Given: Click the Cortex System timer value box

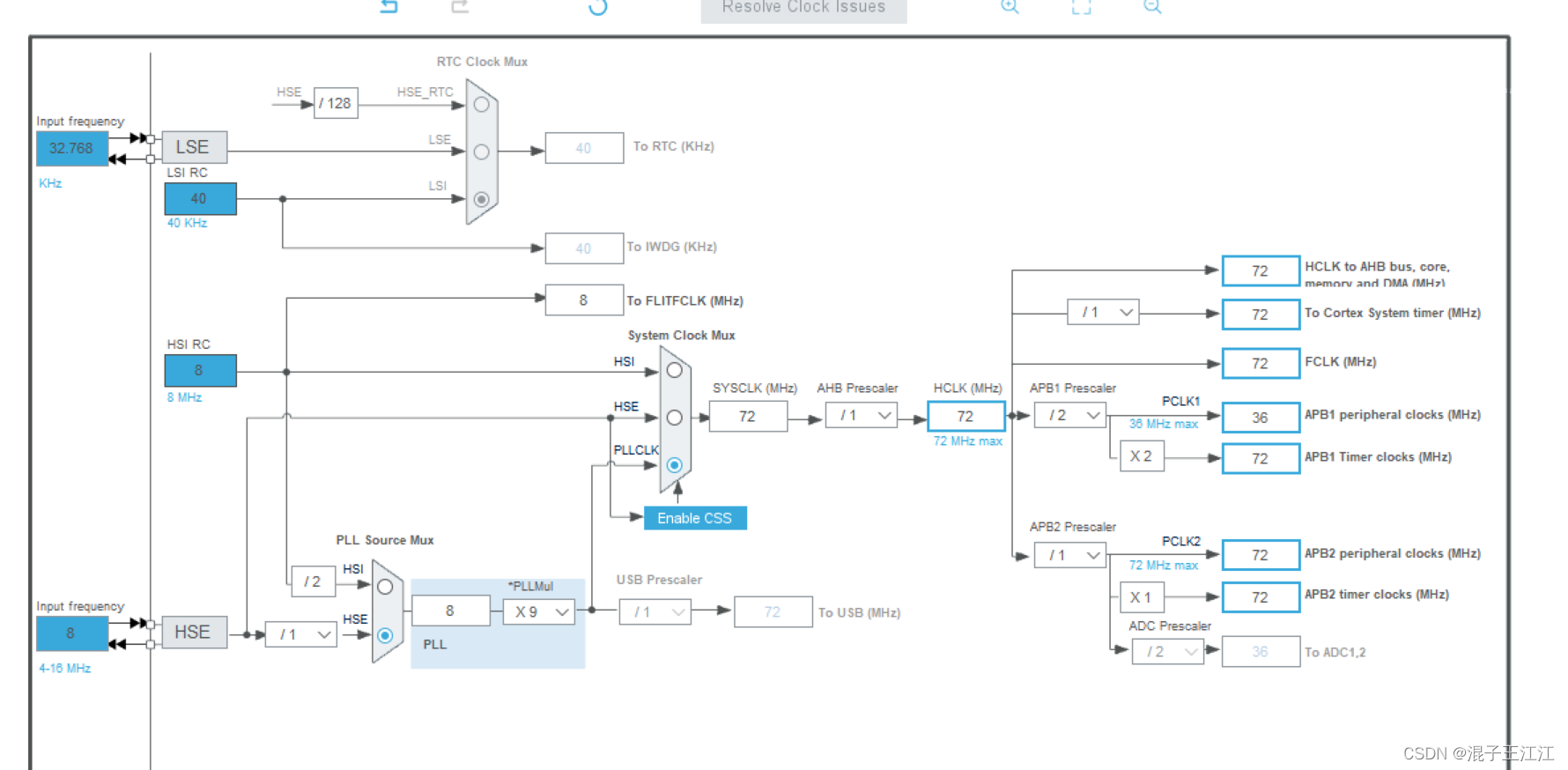Looking at the screenshot, I should coord(1261,314).
